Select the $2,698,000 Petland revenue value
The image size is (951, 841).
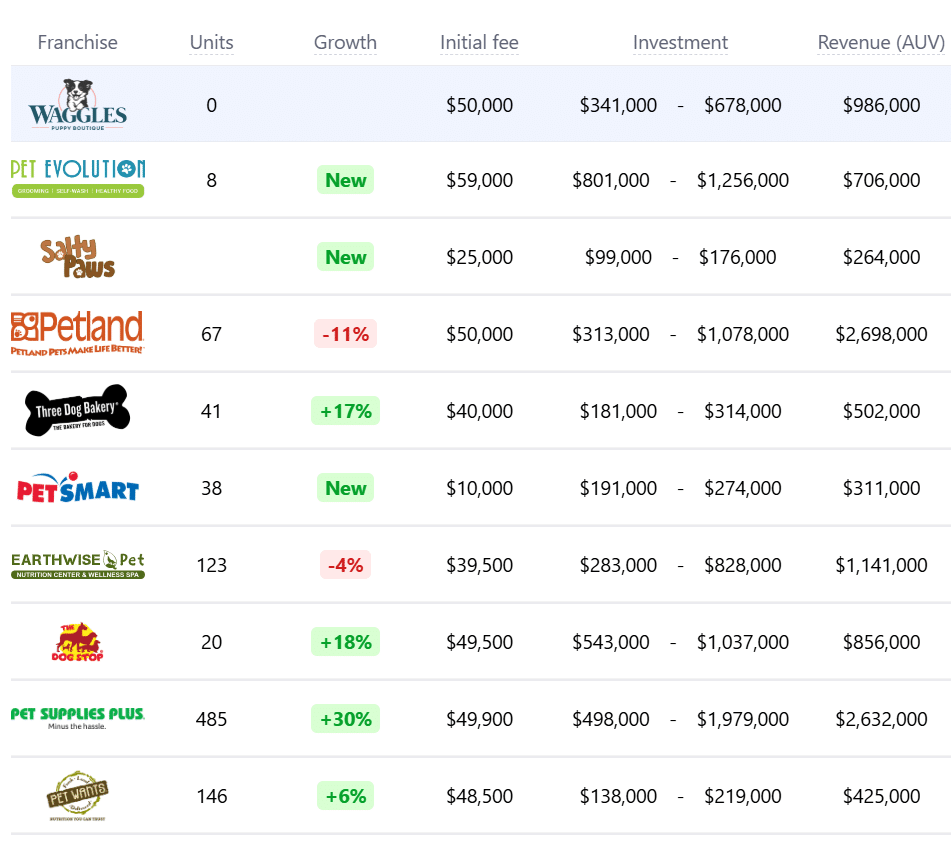(x=881, y=334)
